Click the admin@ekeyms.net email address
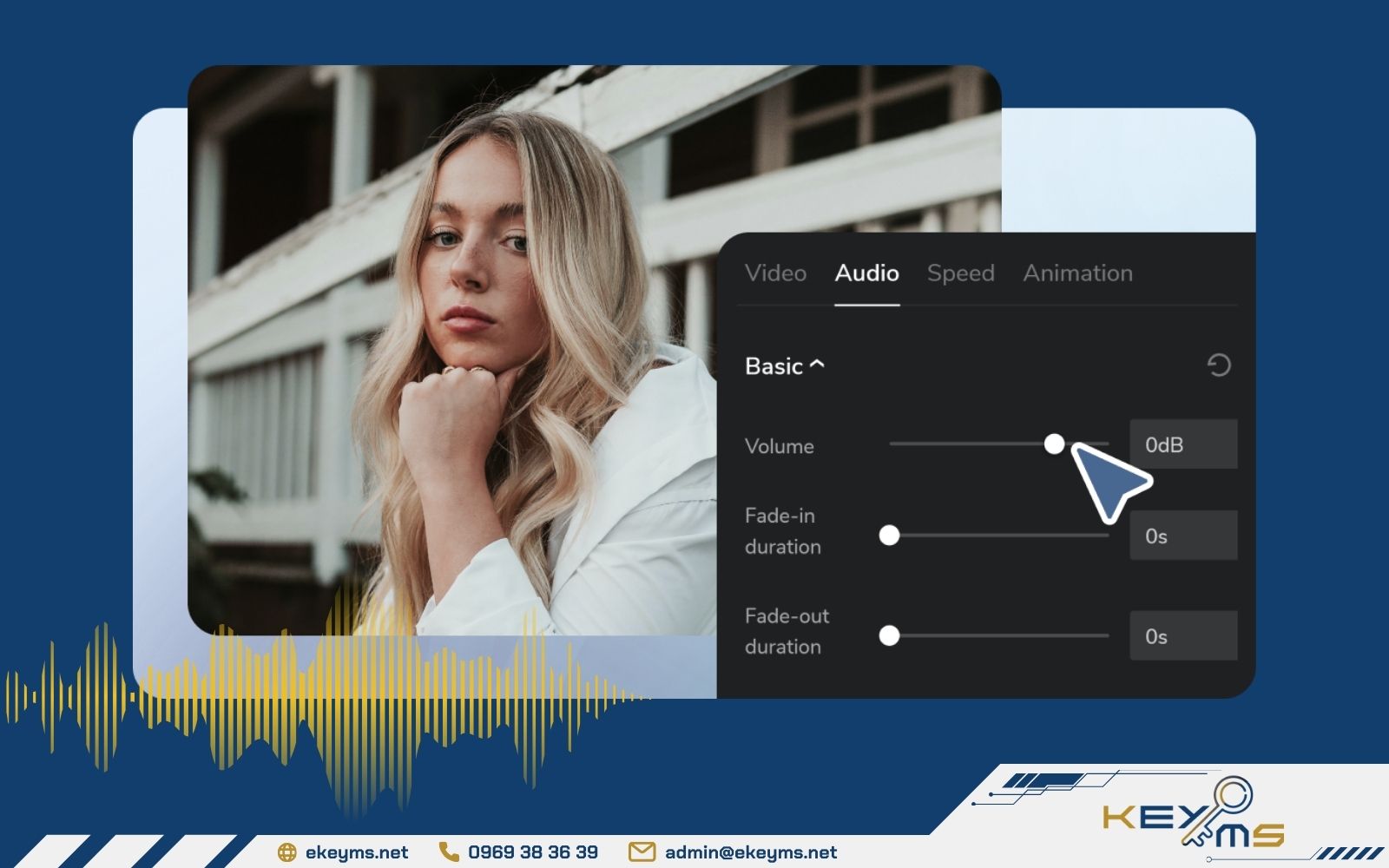This screenshot has width=1389, height=868. (x=751, y=852)
